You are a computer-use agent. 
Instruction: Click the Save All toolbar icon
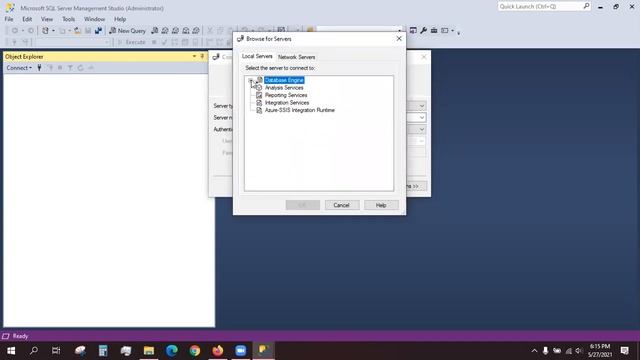coord(98,31)
